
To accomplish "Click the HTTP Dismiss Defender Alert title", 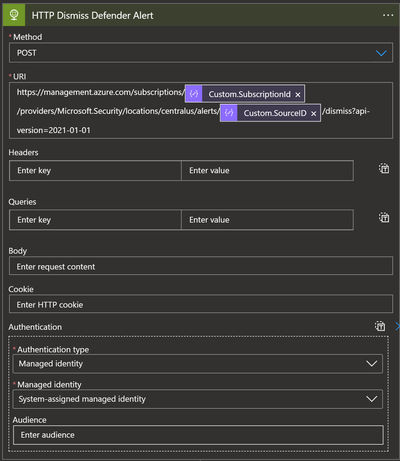I will click(x=92, y=15).
